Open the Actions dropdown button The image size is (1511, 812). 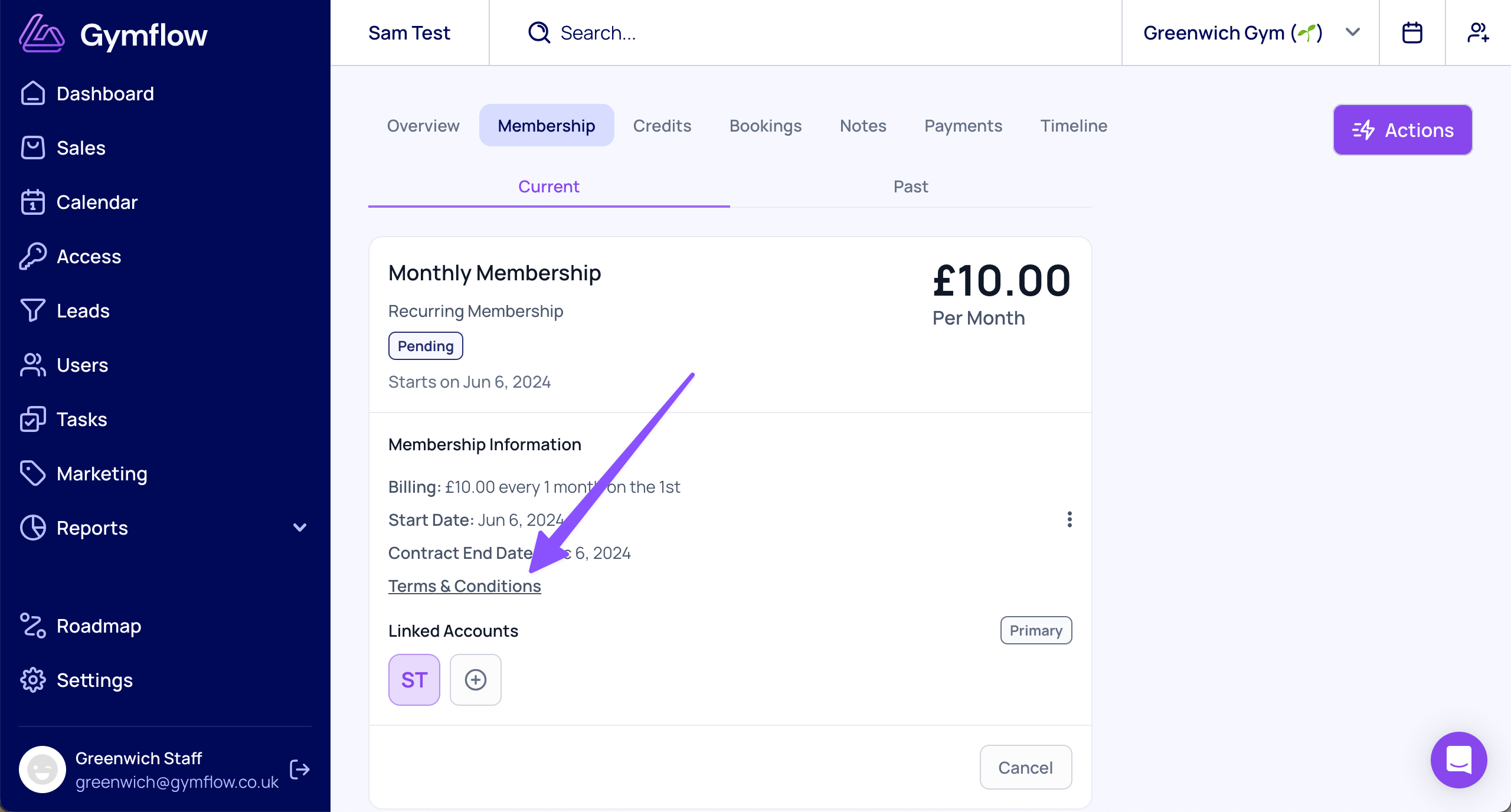click(x=1402, y=130)
